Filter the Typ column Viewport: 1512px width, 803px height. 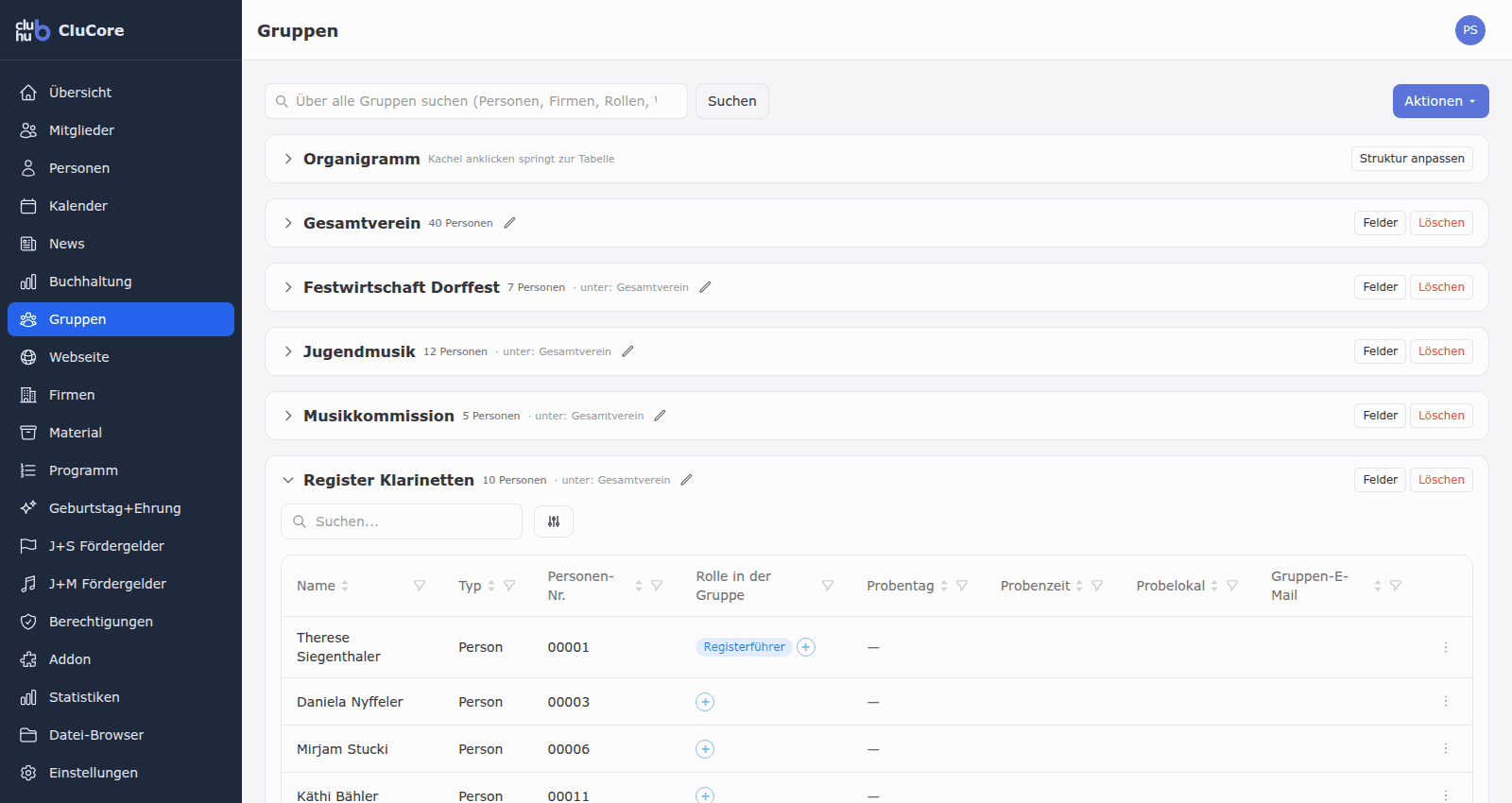tap(509, 586)
